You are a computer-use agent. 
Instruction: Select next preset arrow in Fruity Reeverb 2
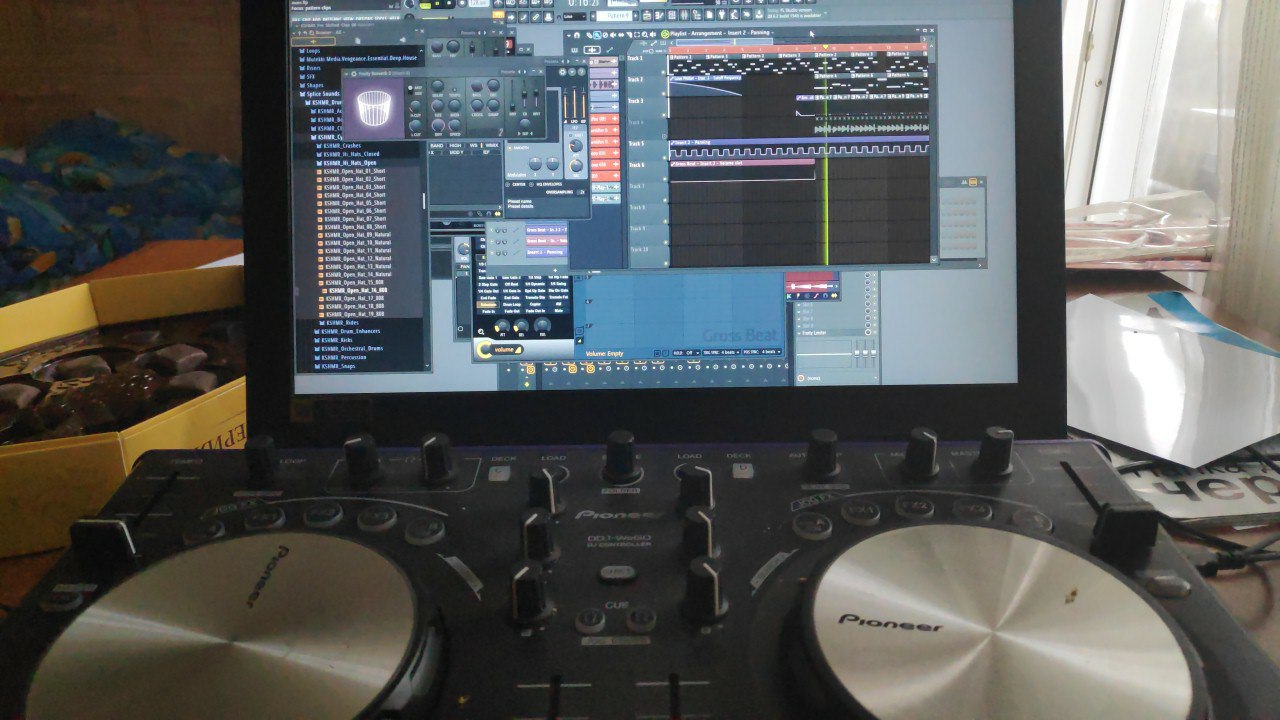pyautogui.click(x=525, y=72)
